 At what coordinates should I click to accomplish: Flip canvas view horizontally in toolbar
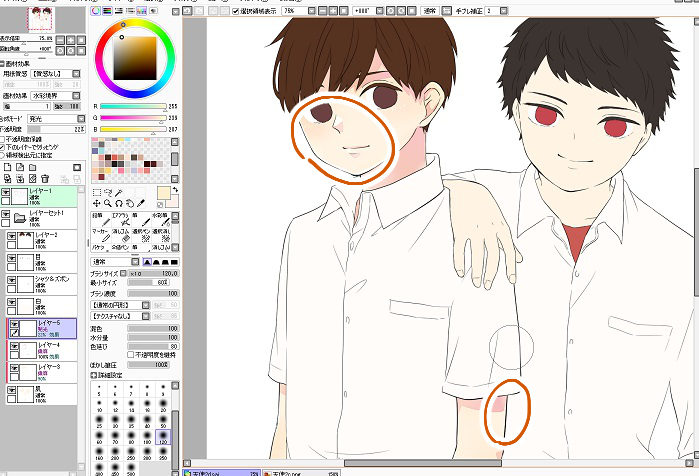446,11
